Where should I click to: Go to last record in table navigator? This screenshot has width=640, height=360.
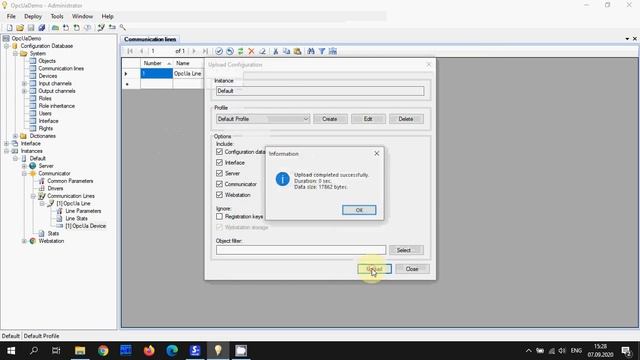pos(205,51)
